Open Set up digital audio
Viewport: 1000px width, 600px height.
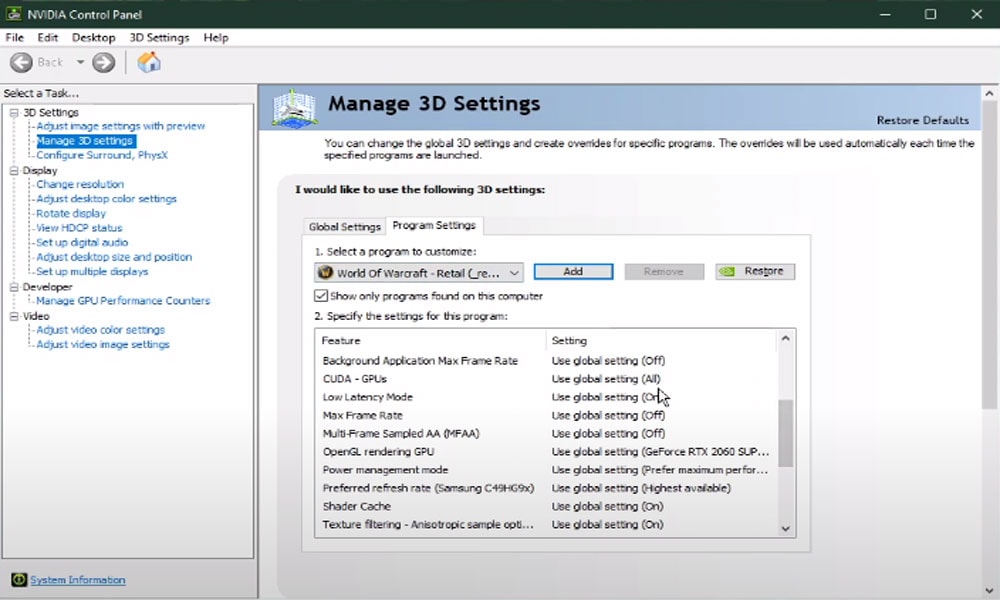pos(82,242)
